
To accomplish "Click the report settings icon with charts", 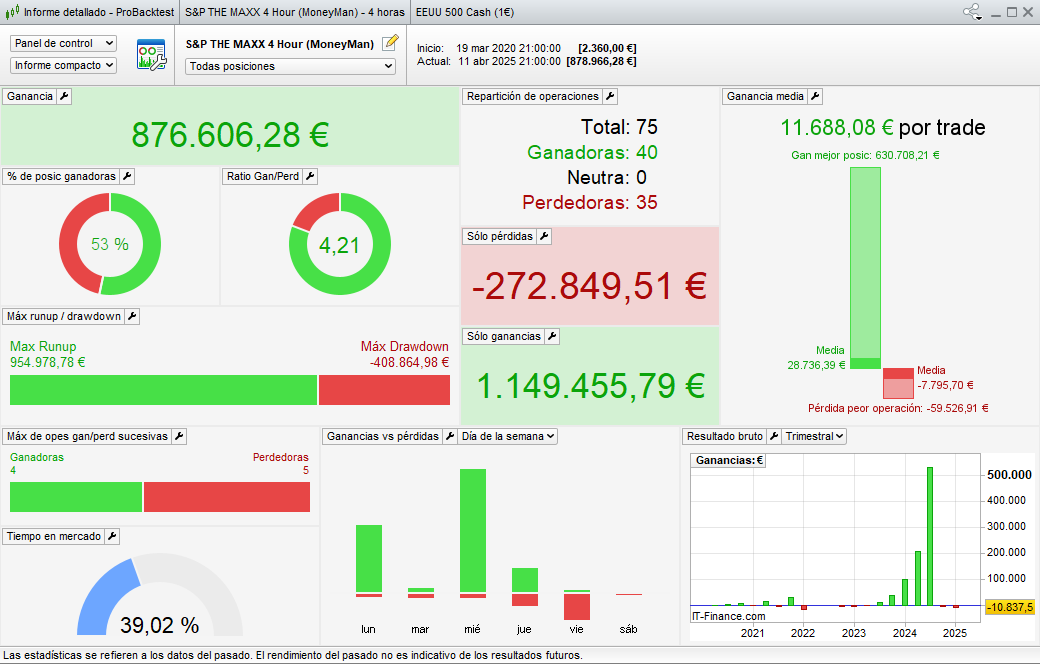I will 151,55.
